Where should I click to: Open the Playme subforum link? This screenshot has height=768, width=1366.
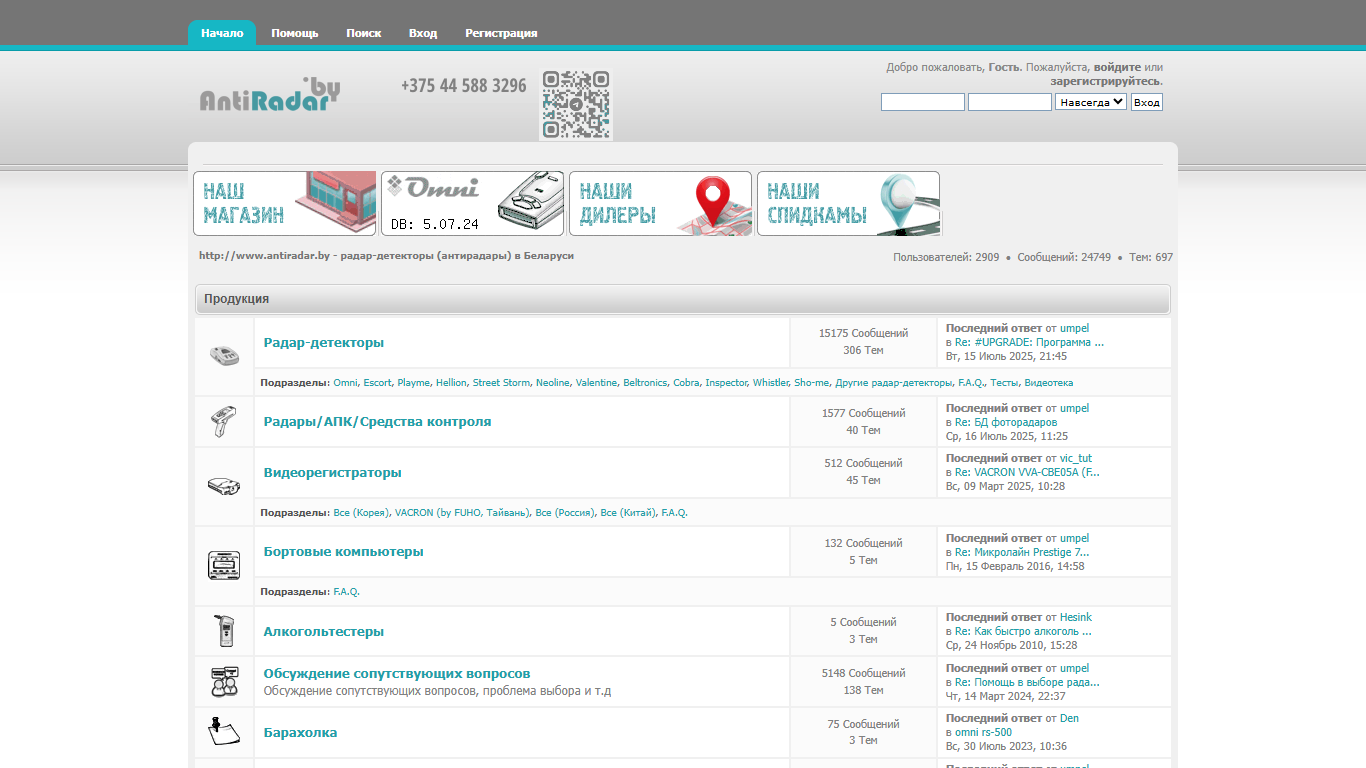[x=414, y=383]
